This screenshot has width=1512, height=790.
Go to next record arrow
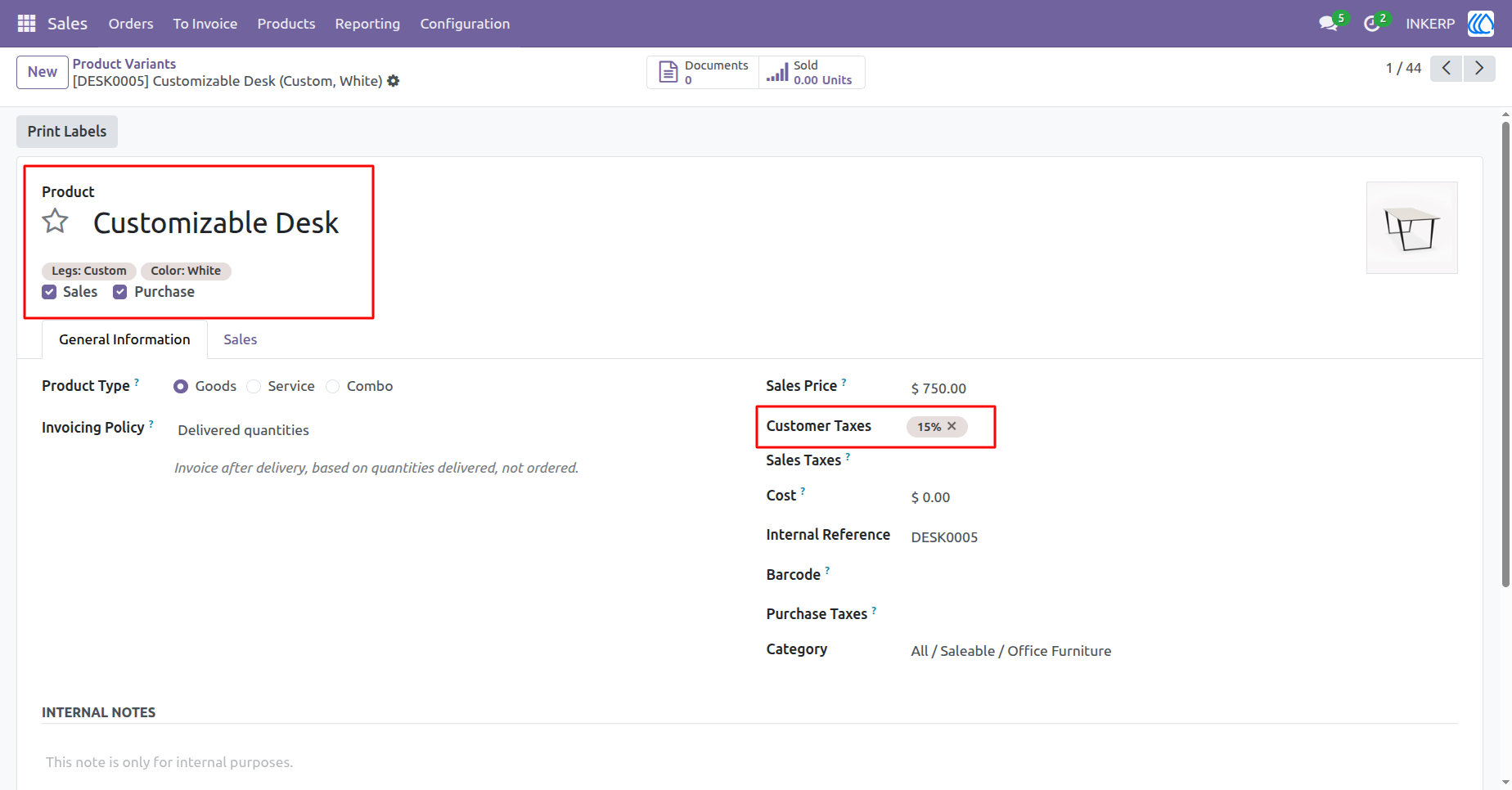coord(1479,68)
